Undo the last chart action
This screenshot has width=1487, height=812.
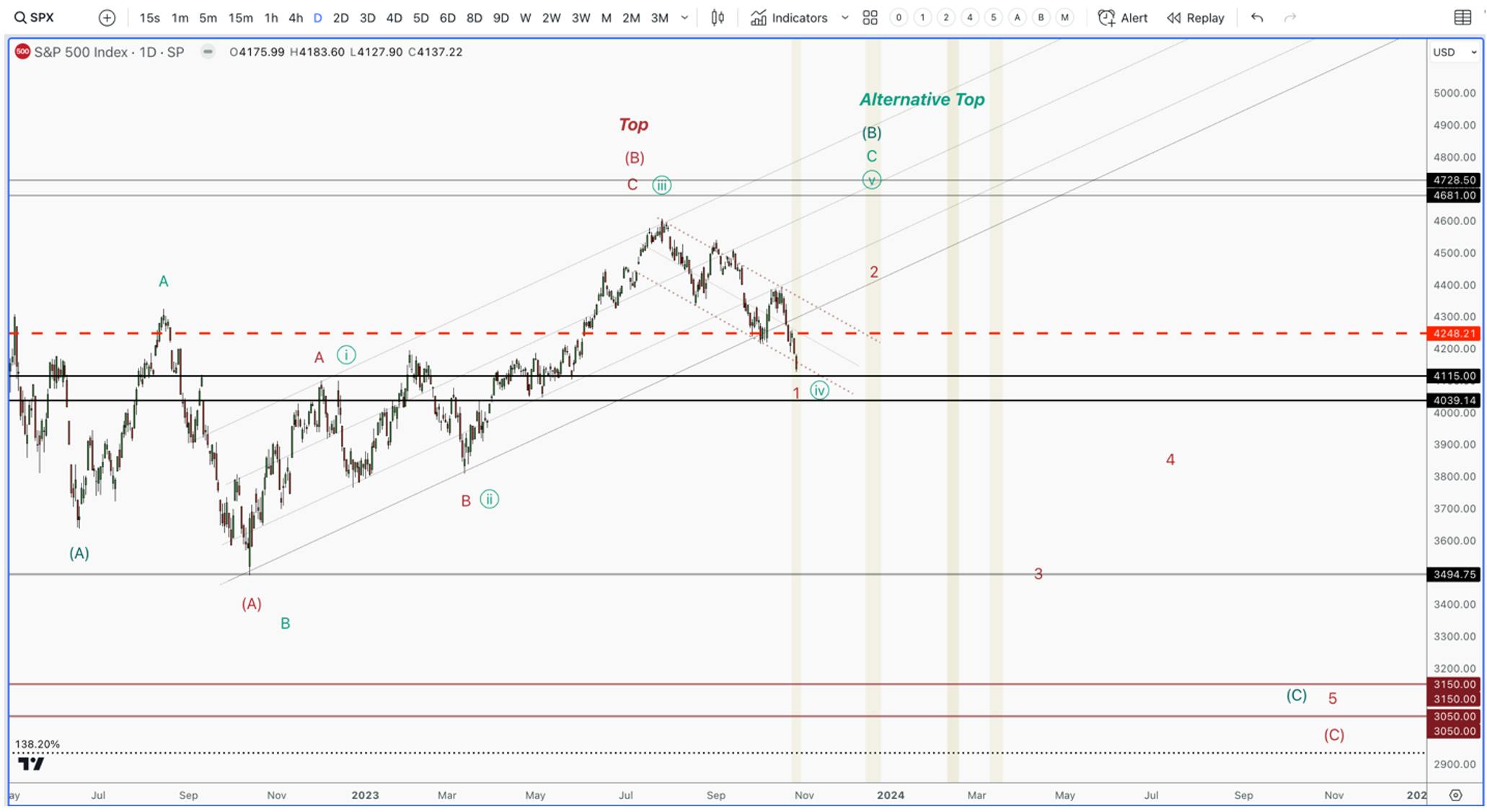(x=1257, y=17)
